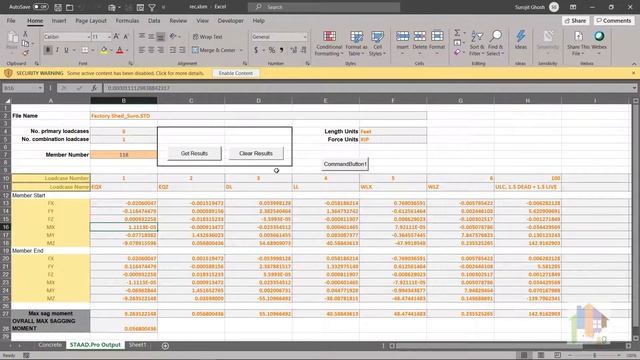Image resolution: width=640 pixels, height=360 pixels.
Task: Toggle Align Left
Action: (142, 50)
